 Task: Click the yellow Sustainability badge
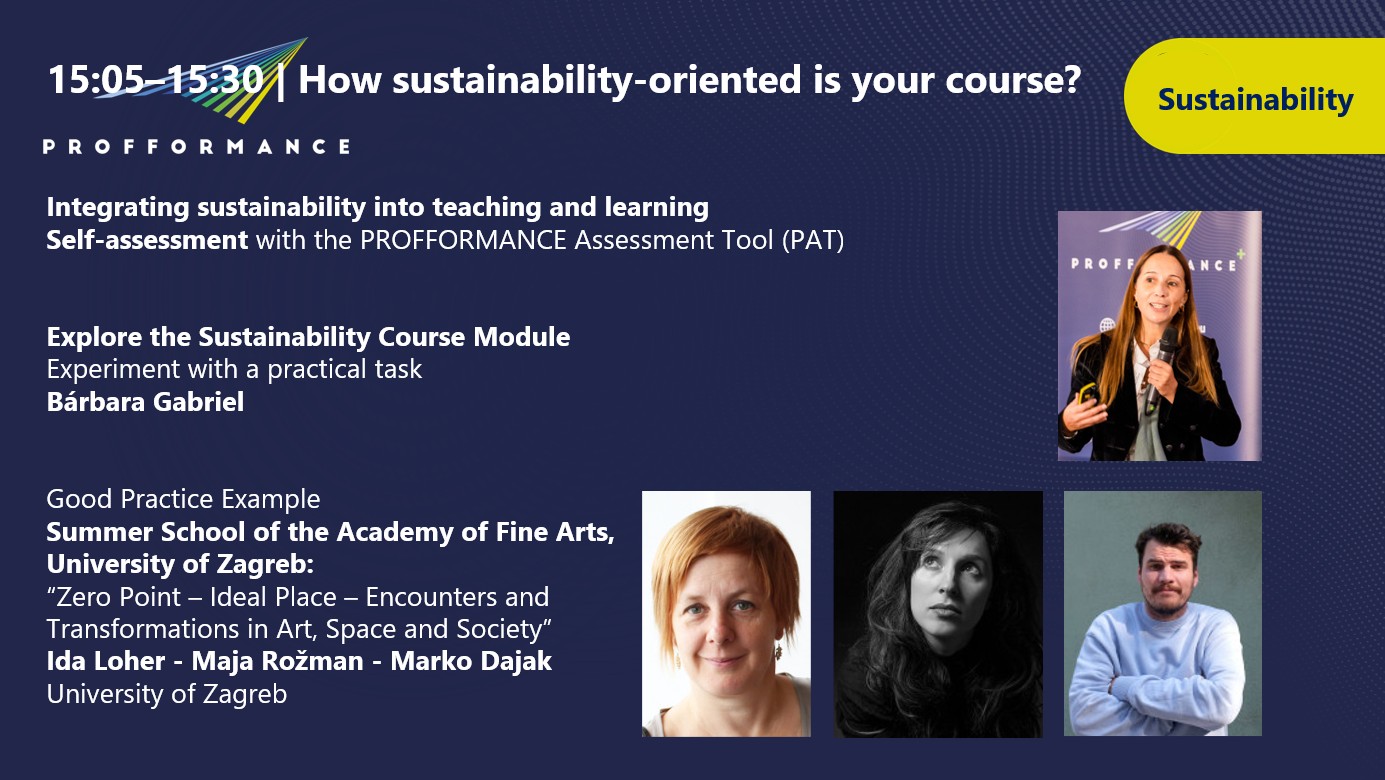point(1255,99)
